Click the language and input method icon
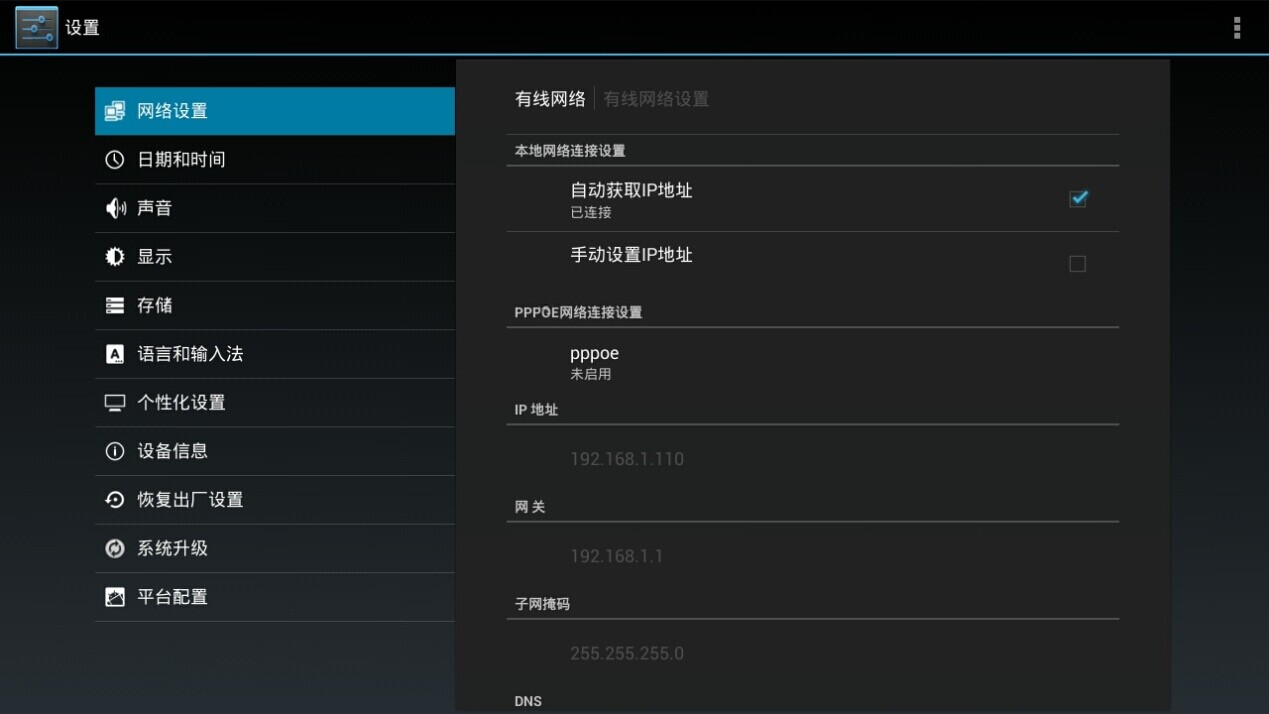Screen dimensions: 1269x714 point(115,354)
